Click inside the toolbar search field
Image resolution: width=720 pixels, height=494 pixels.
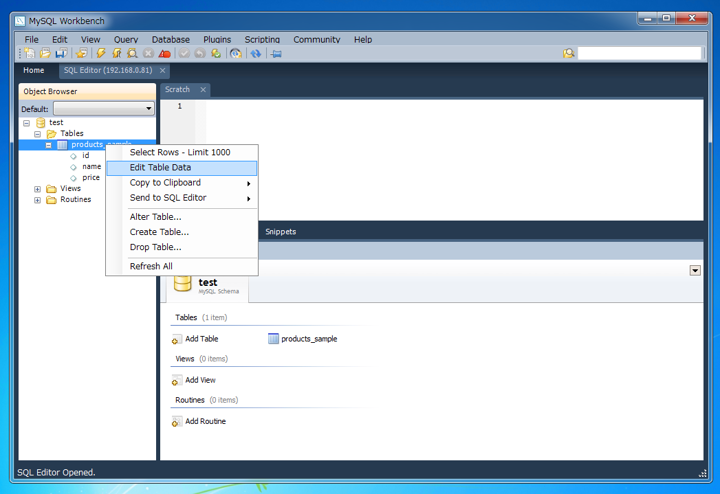640,53
